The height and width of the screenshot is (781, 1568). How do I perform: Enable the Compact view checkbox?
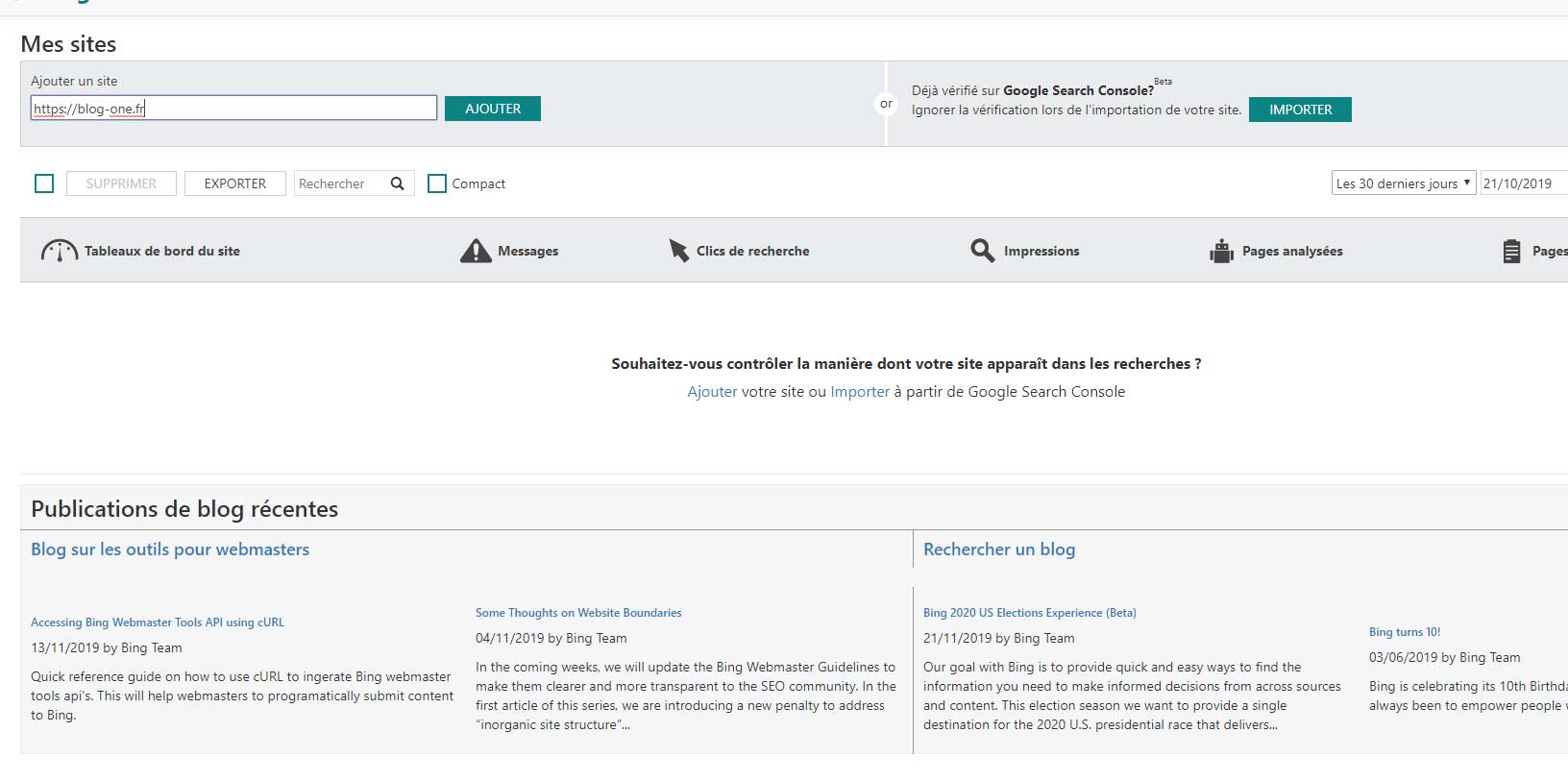pos(437,183)
